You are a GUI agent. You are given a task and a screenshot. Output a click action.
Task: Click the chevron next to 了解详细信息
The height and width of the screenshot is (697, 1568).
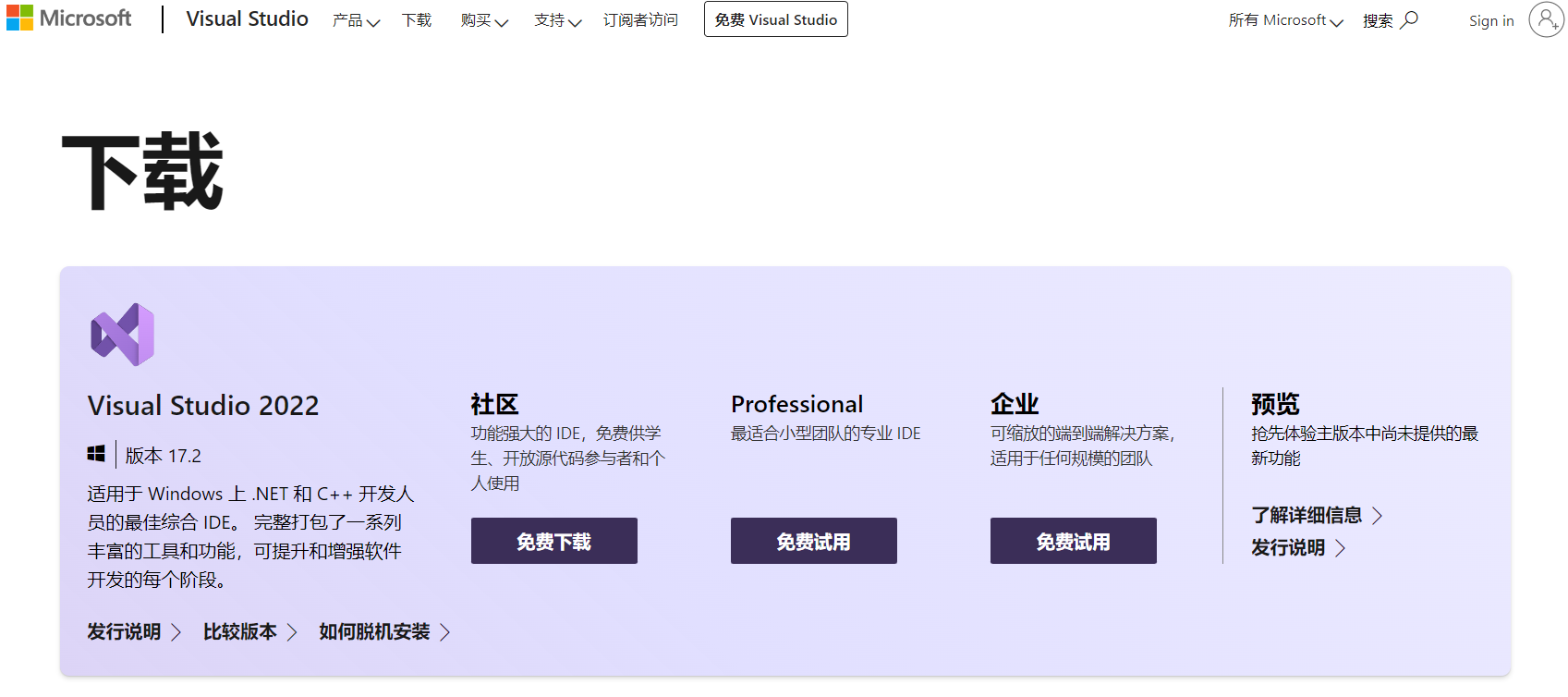(1377, 516)
